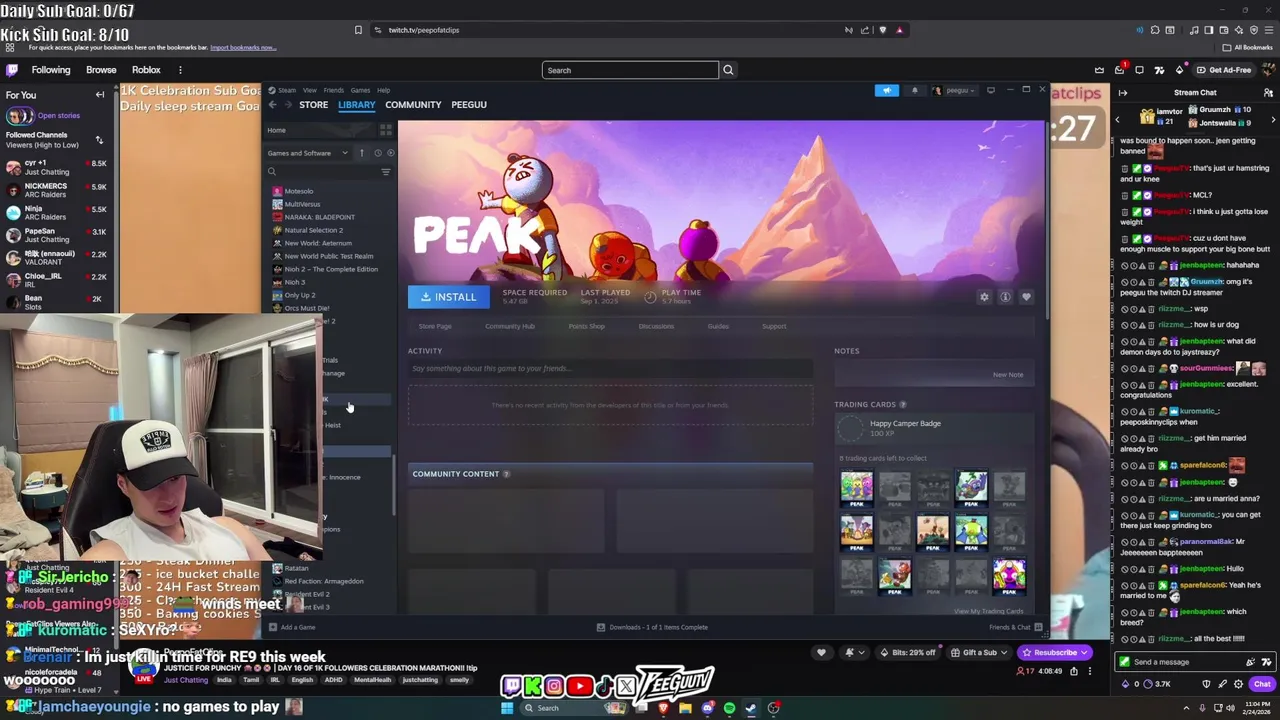The width and height of the screenshot is (1280, 720).
Task: Open Twitch chat settings gear
Action: 1238,684
